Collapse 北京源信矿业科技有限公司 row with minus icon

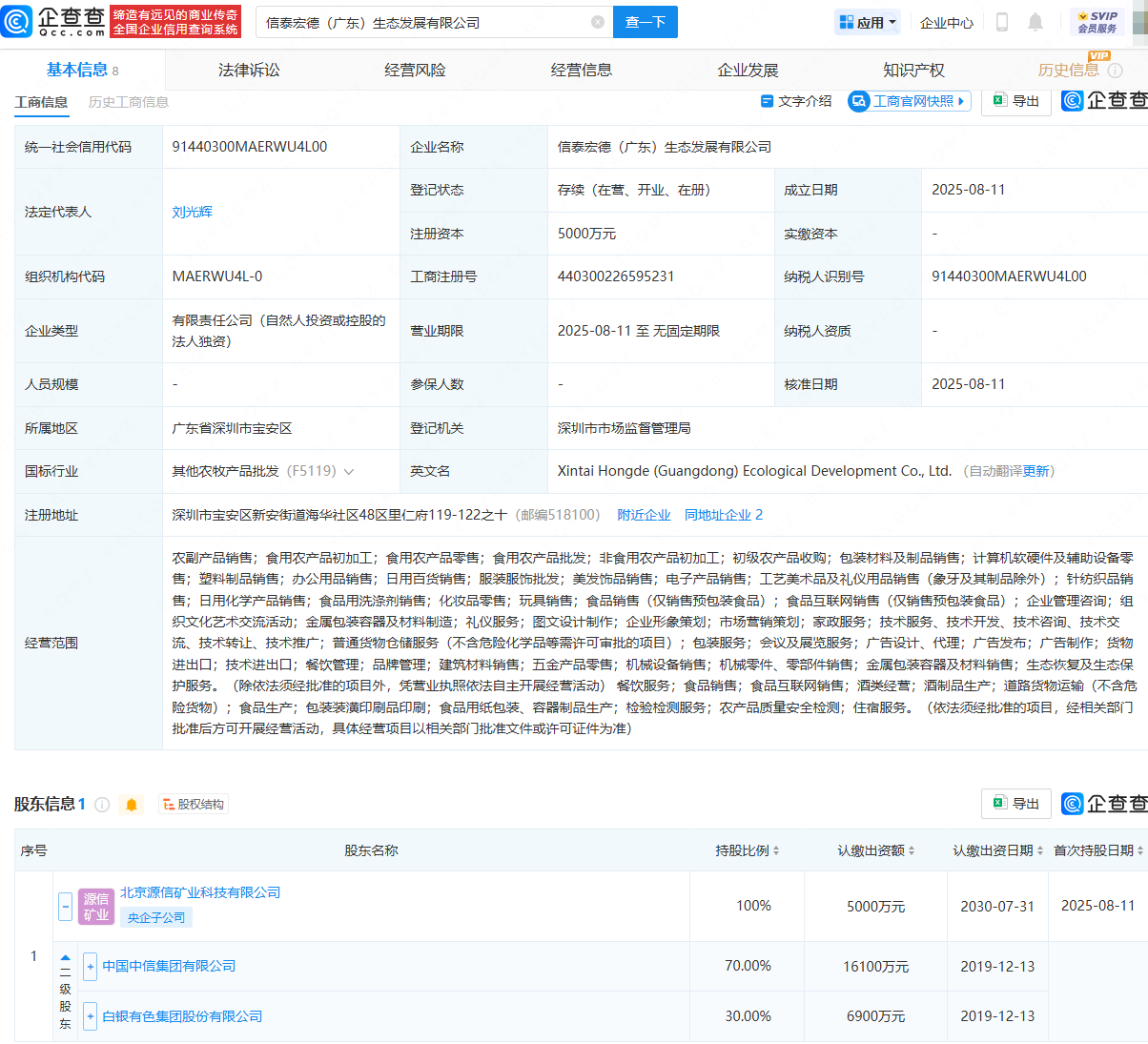pyautogui.click(x=65, y=906)
